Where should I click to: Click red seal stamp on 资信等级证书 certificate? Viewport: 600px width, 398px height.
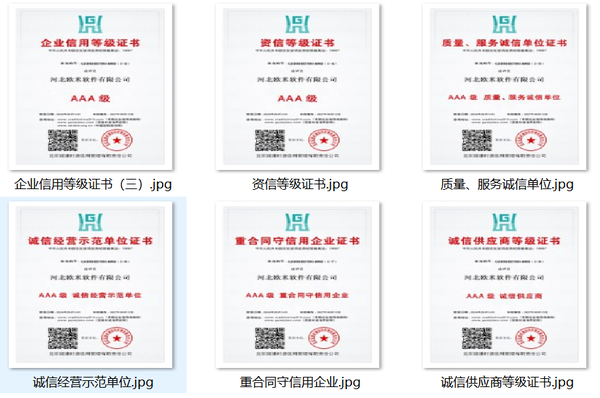click(324, 140)
